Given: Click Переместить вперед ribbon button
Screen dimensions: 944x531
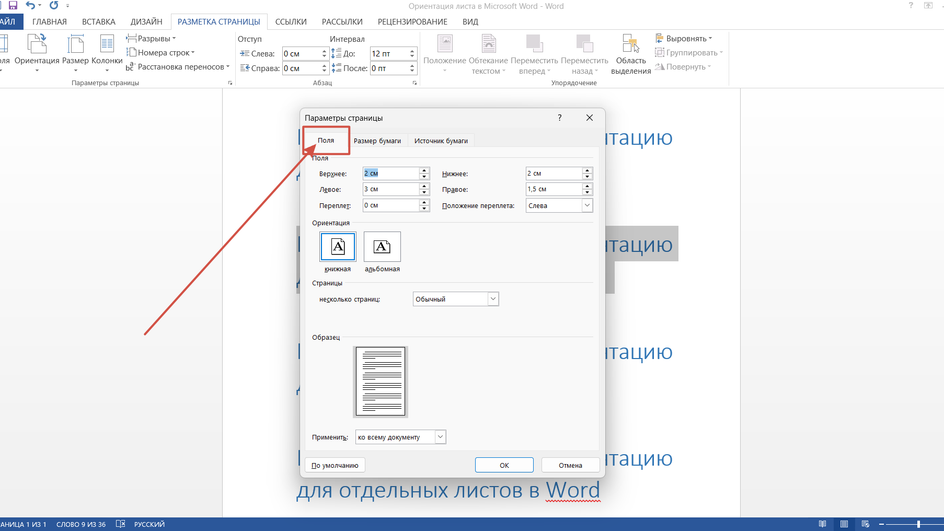Looking at the screenshot, I should point(534,54).
